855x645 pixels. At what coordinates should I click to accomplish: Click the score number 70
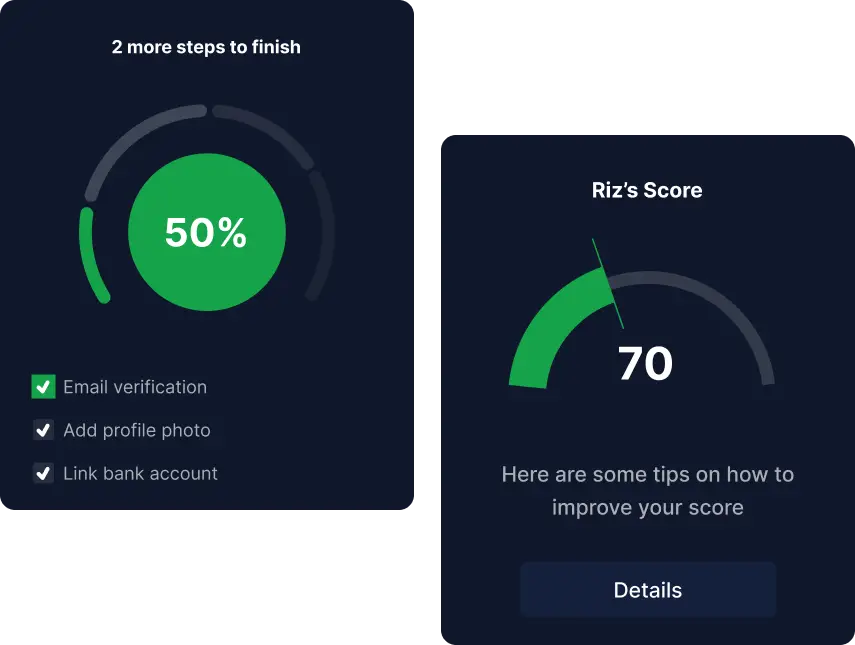645,364
